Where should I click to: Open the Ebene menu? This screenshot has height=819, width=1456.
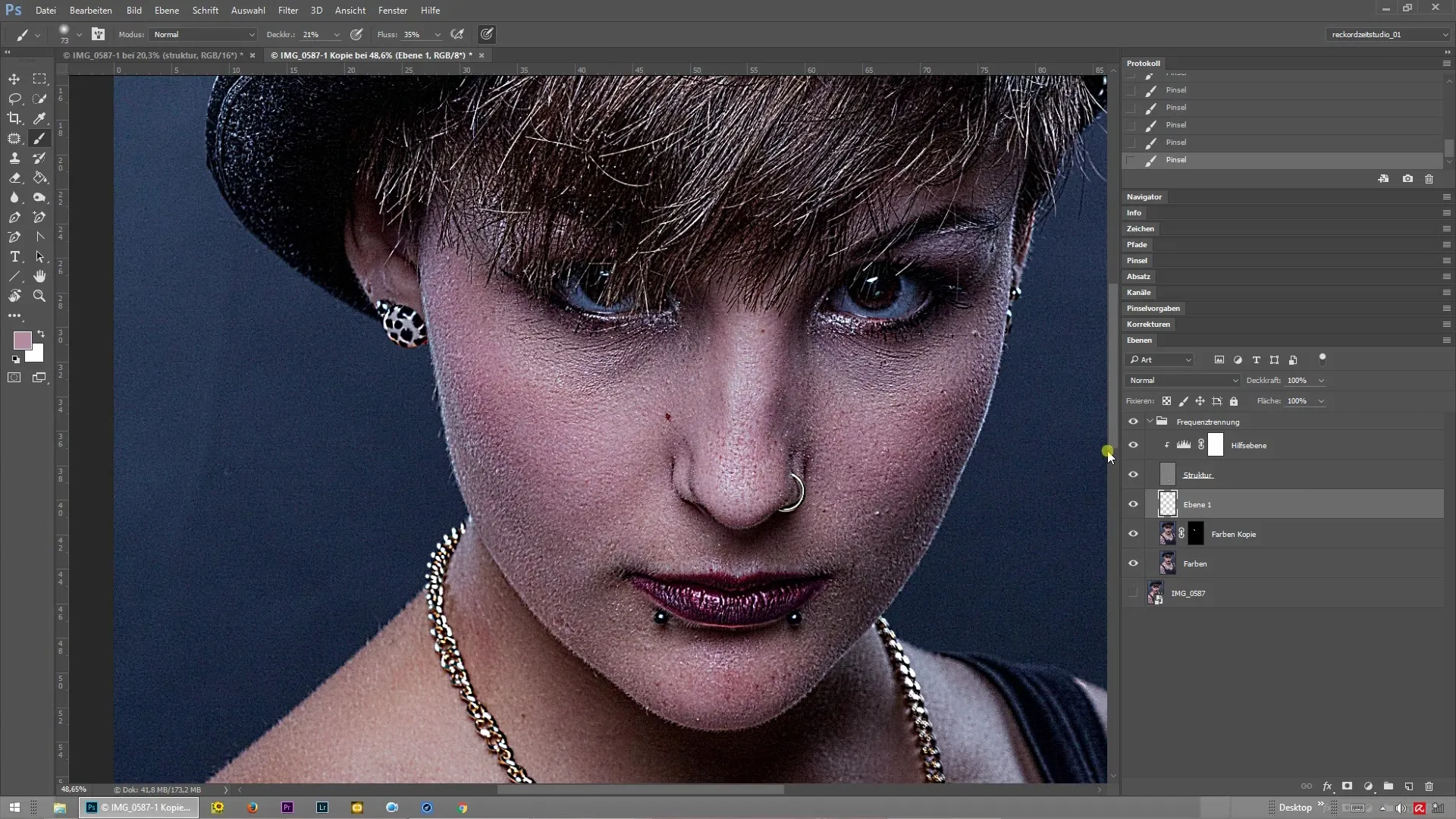click(x=167, y=11)
